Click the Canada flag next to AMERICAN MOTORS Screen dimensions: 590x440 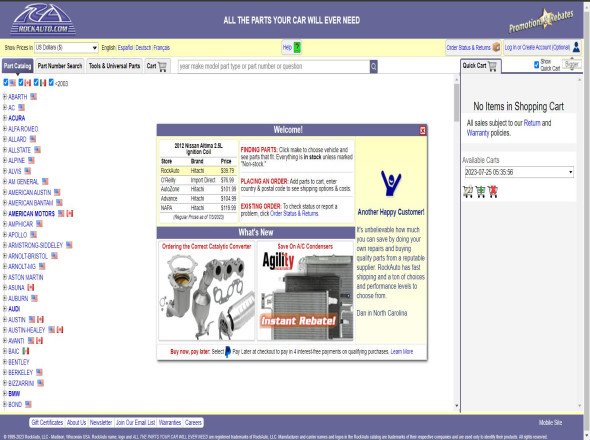pos(70,213)
